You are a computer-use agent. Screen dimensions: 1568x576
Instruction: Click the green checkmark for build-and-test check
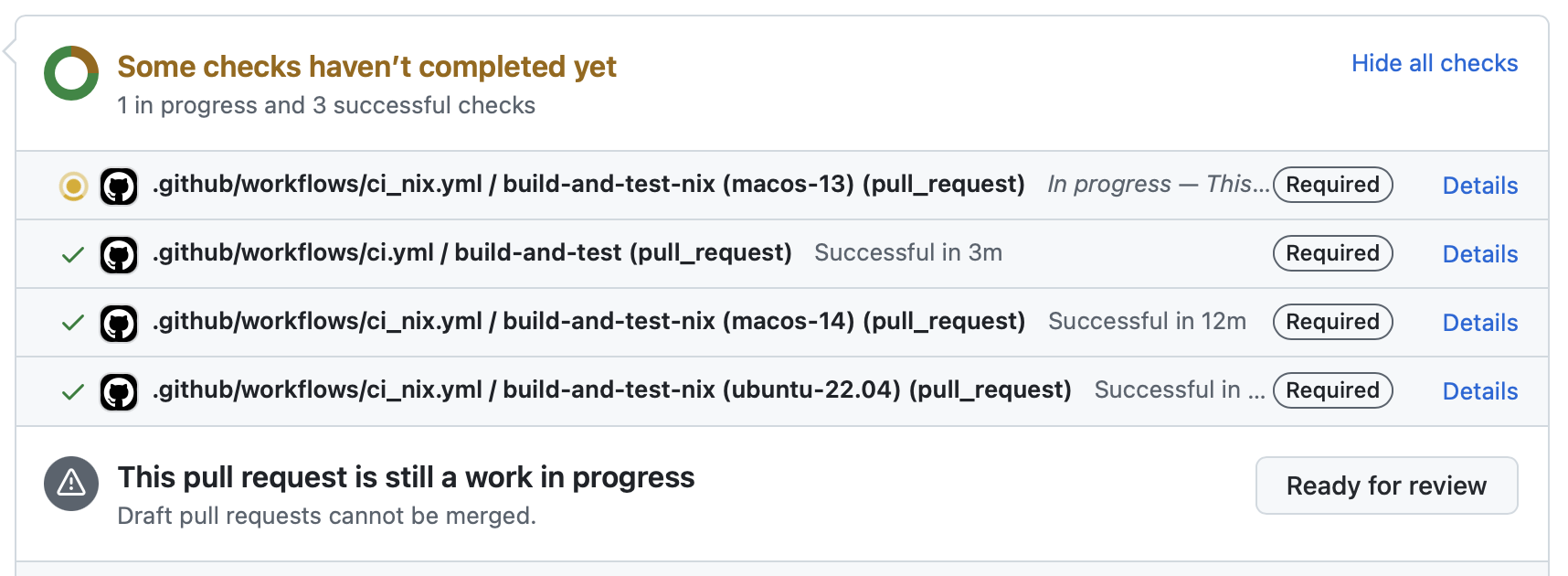tap(73, 255)
